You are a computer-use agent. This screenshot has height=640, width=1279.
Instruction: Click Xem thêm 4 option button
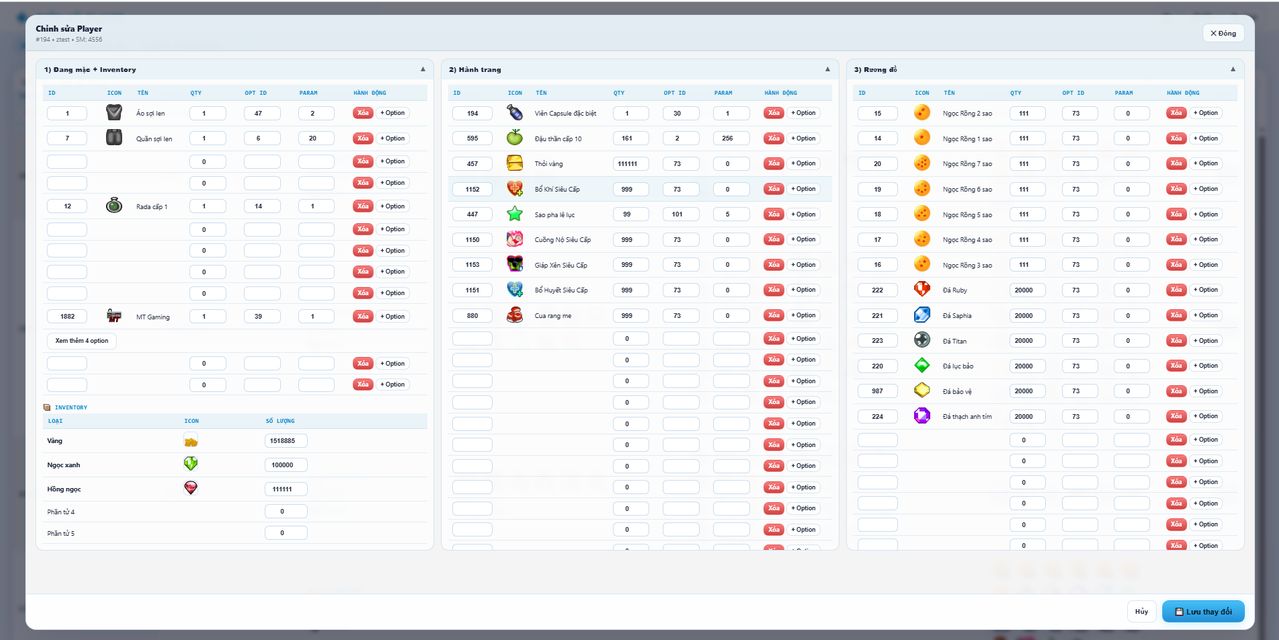click(x=82, y=341)
